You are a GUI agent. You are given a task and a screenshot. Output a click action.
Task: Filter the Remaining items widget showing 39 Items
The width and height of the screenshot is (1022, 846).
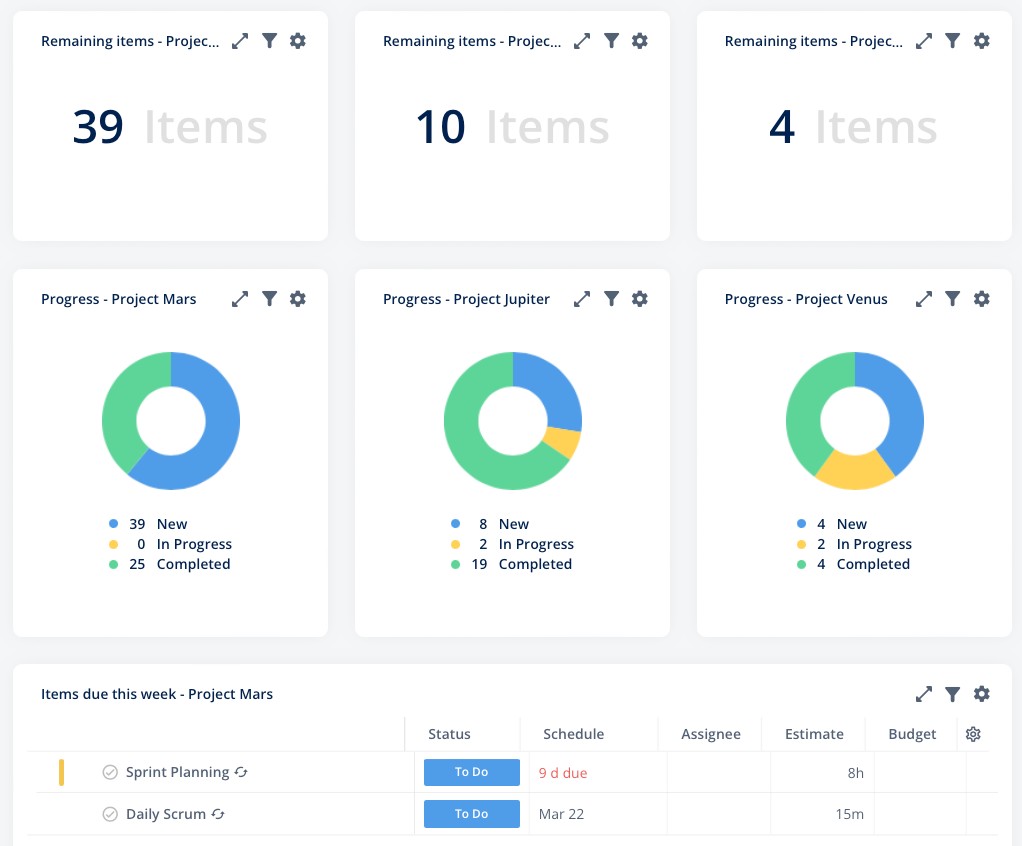(x=269, y=41)
